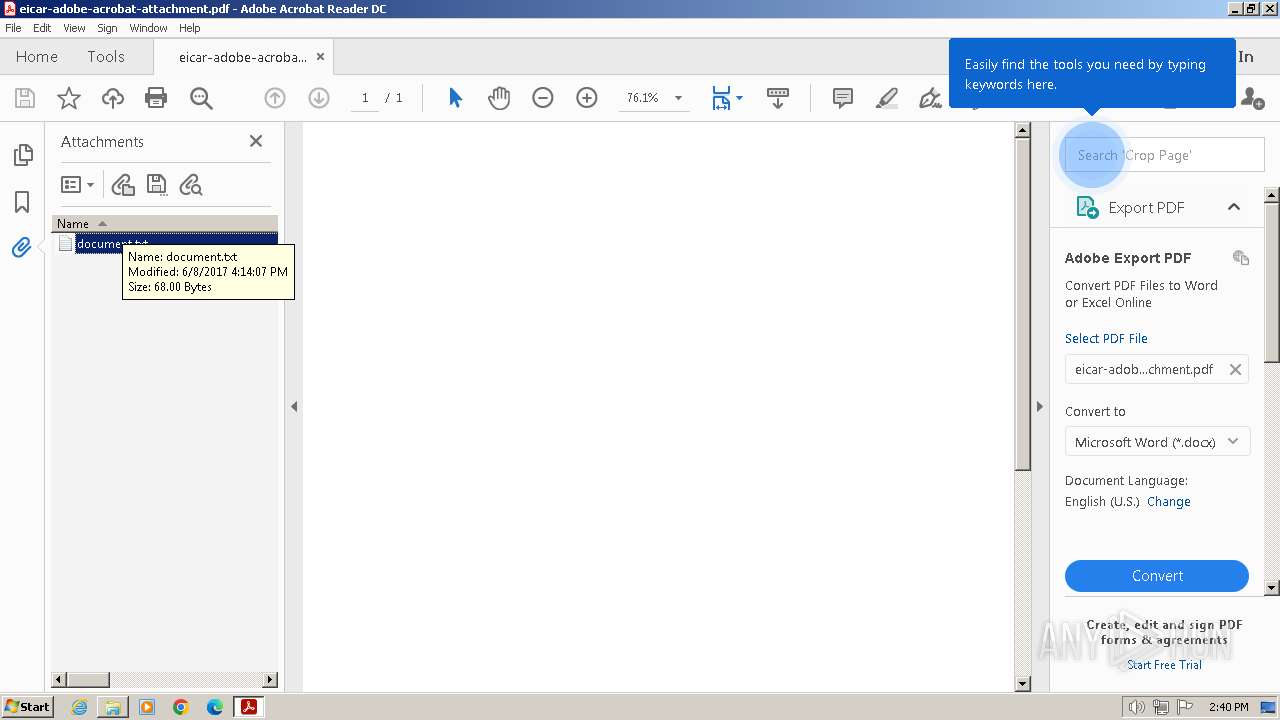Zoom in with plus icon

click(x=587, y=98)
